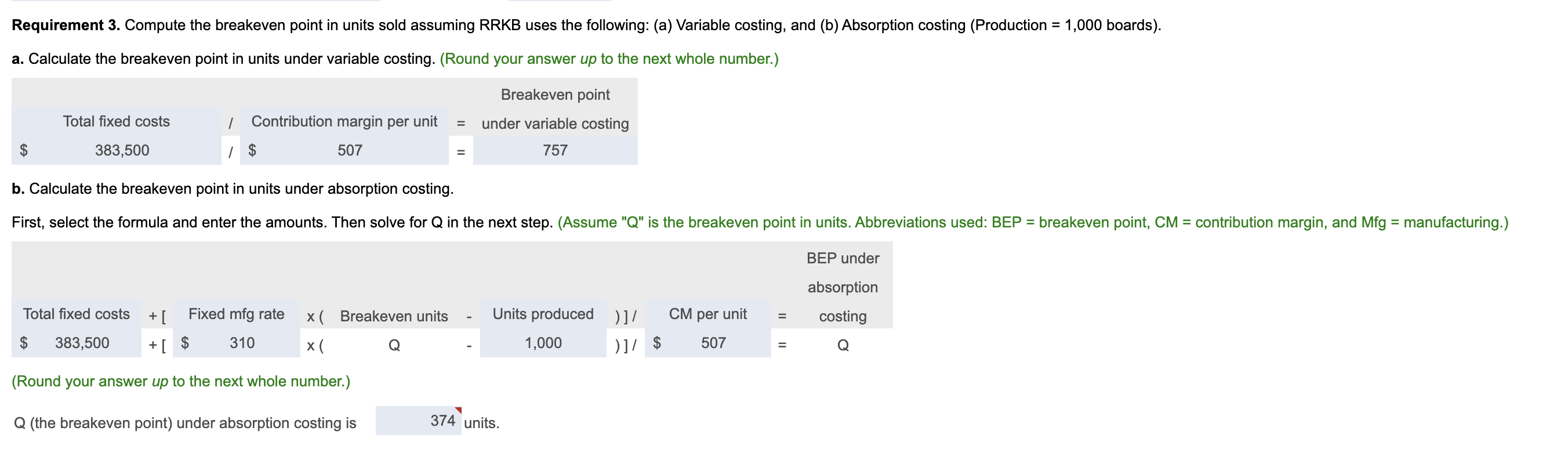Click the BEP under absorption costing Q result cell
Image resolution: width=1568 pixels, height=449 pixels.
pos(843,344)
